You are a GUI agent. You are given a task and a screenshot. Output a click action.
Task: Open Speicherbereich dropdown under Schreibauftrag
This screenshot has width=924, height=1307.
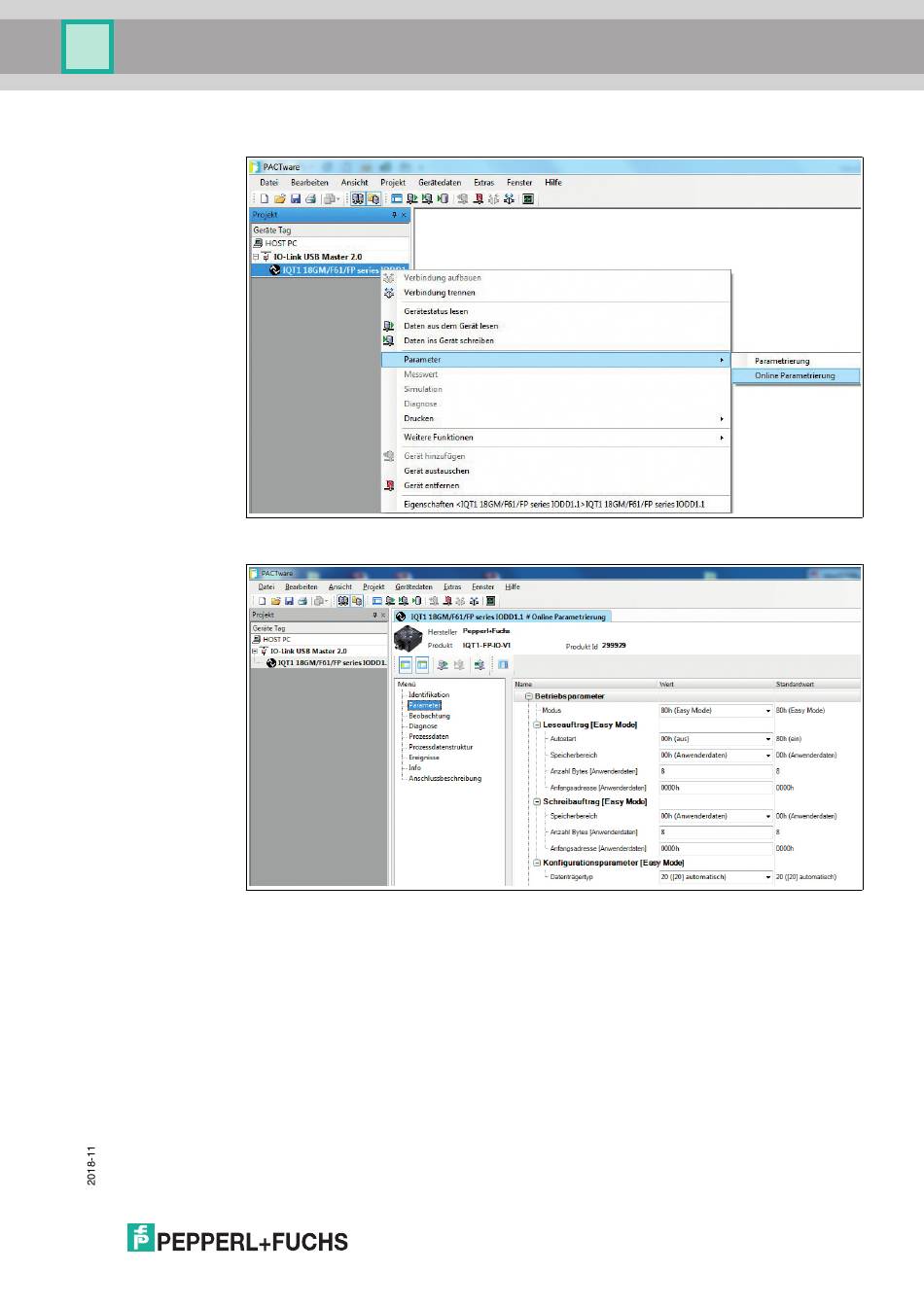tap(767, 817)
